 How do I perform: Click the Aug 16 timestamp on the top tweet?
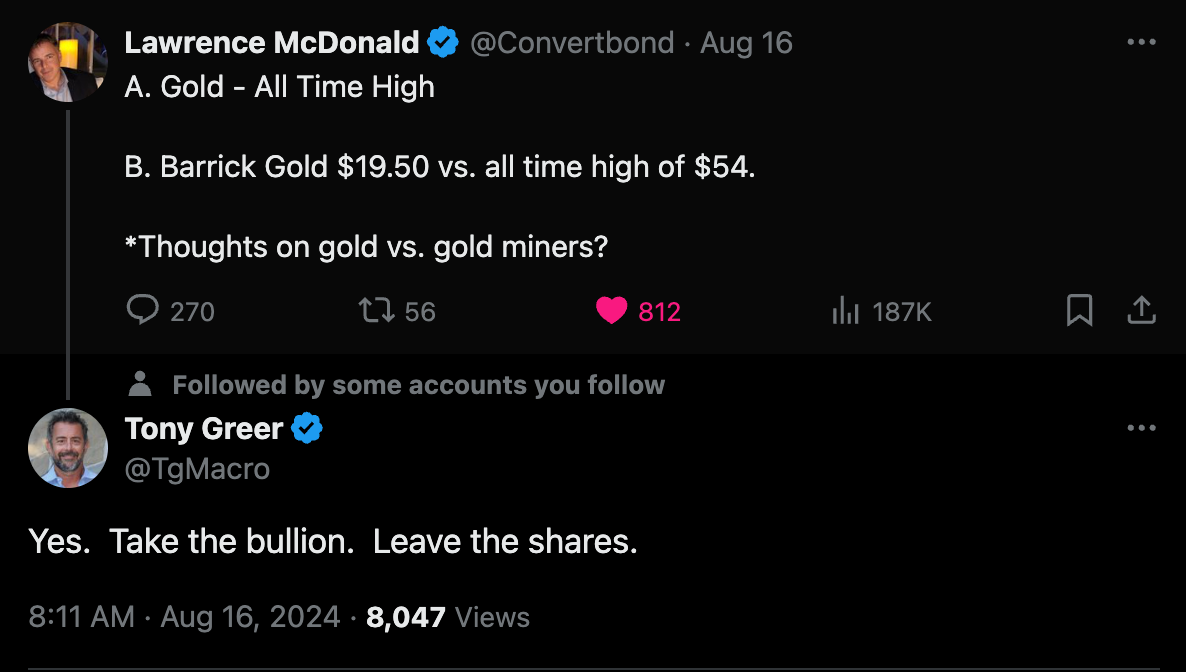(747, 42)
